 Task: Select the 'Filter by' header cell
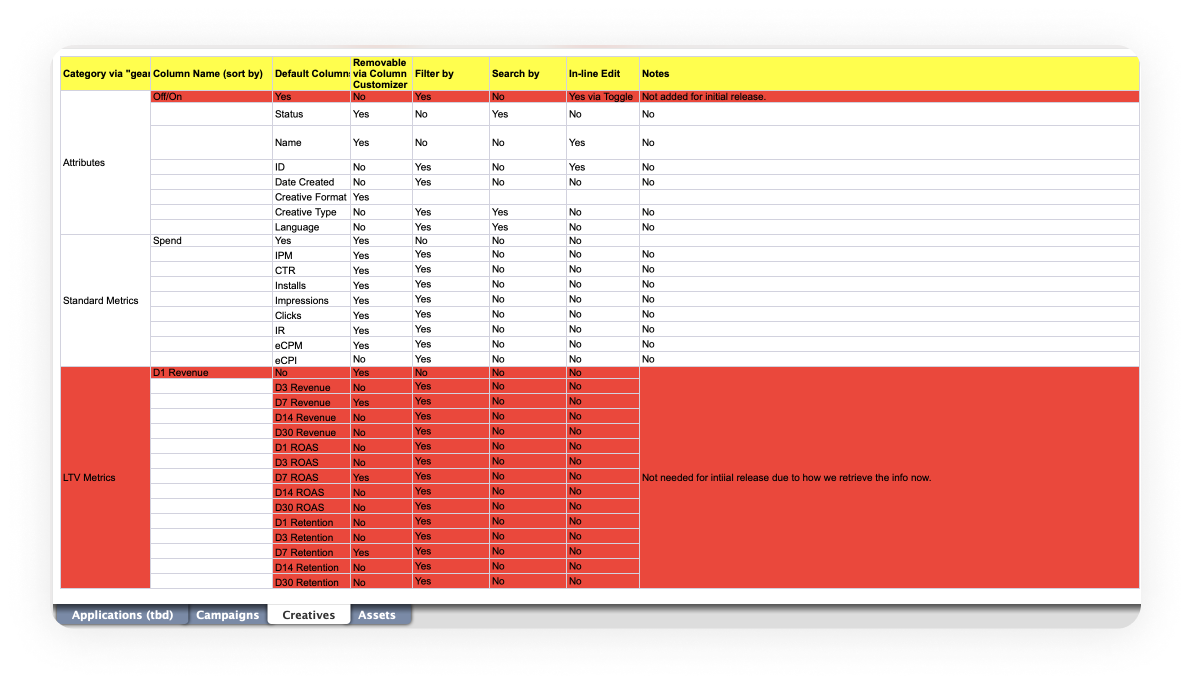450,74
